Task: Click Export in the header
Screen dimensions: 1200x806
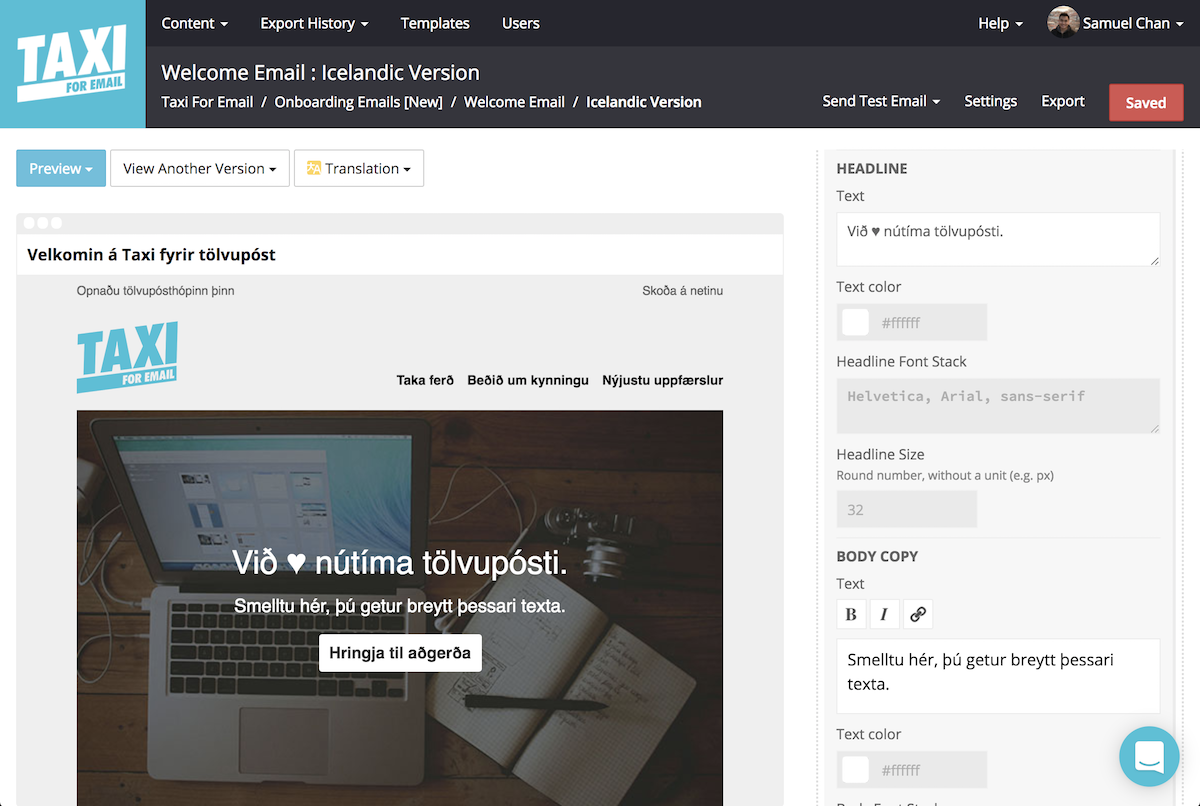Action: 1063,101
